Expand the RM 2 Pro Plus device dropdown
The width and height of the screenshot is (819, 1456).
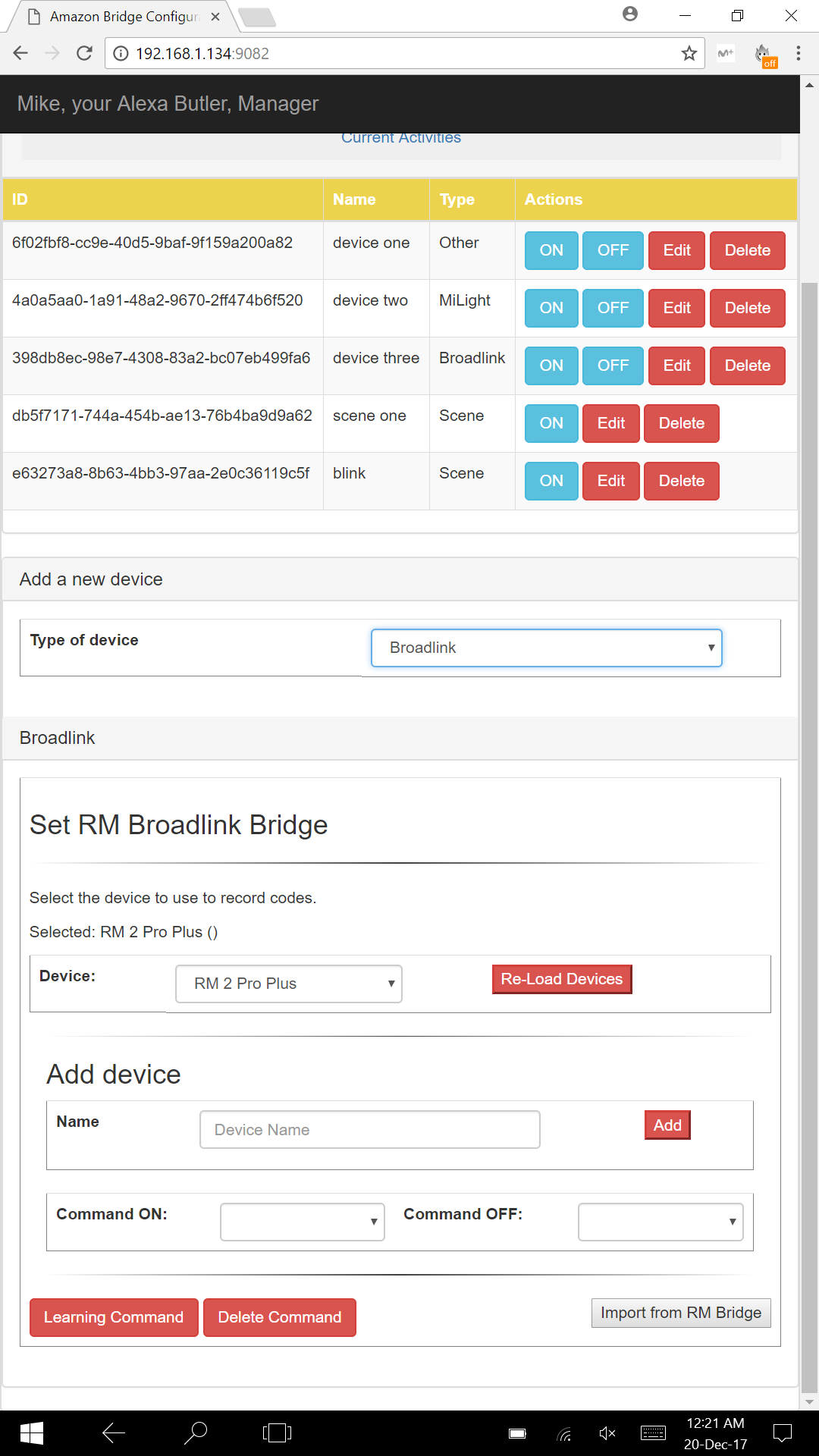coord(289,984)
